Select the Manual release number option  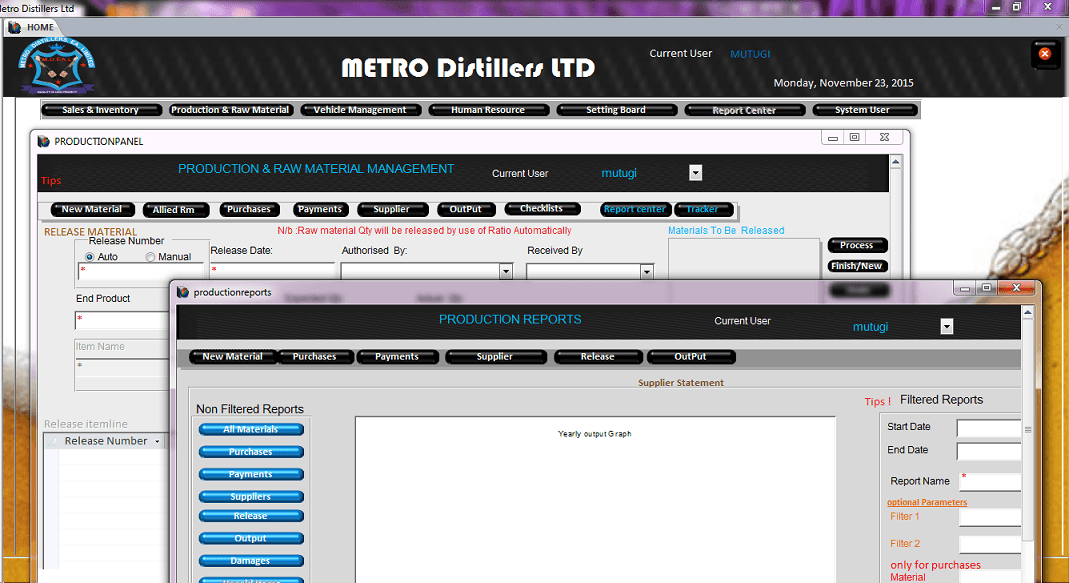[x=150, y=257]
